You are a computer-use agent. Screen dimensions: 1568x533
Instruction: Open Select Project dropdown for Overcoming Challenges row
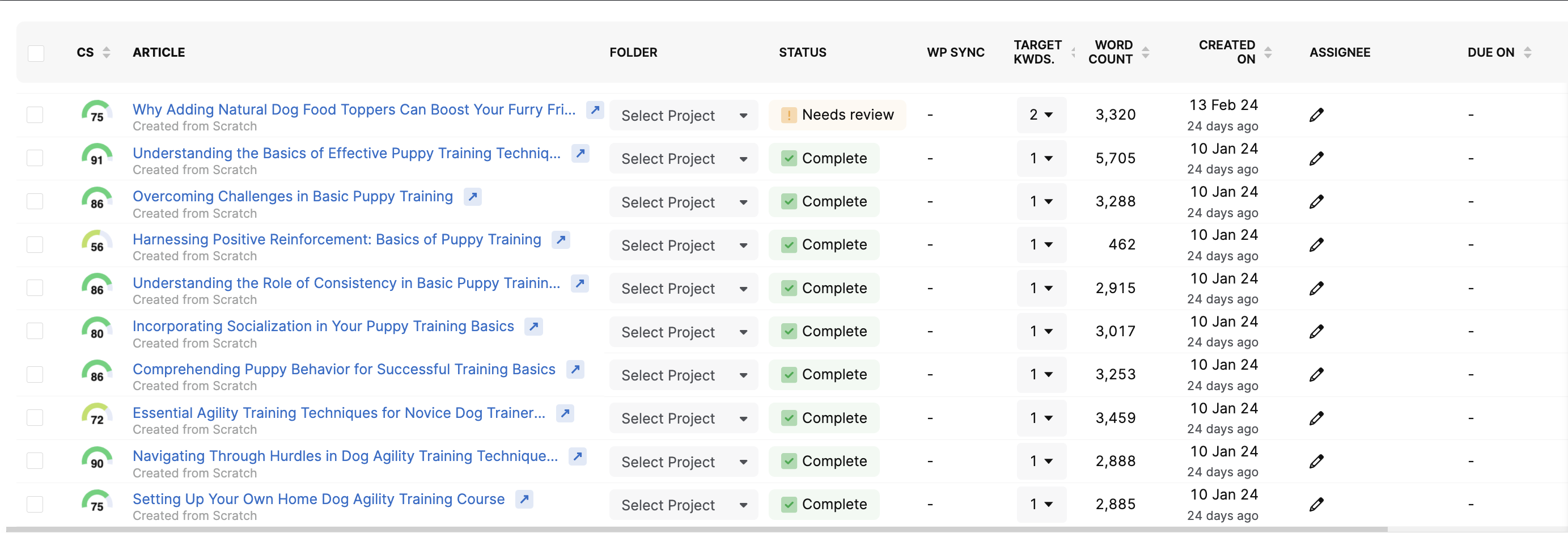point(684,202)
